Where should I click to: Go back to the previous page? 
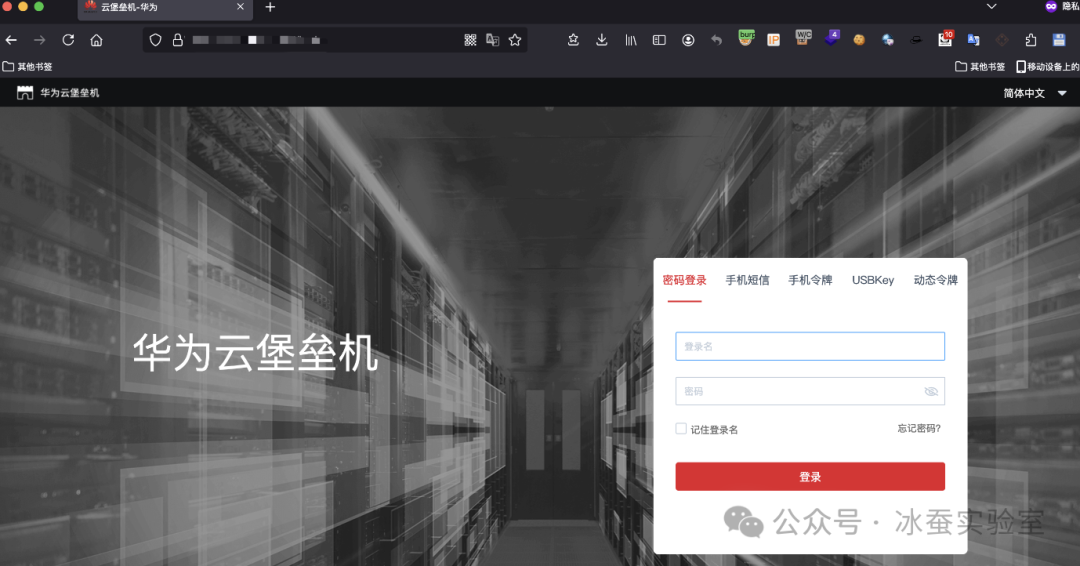pyautogui.click(x=11, y=40)
